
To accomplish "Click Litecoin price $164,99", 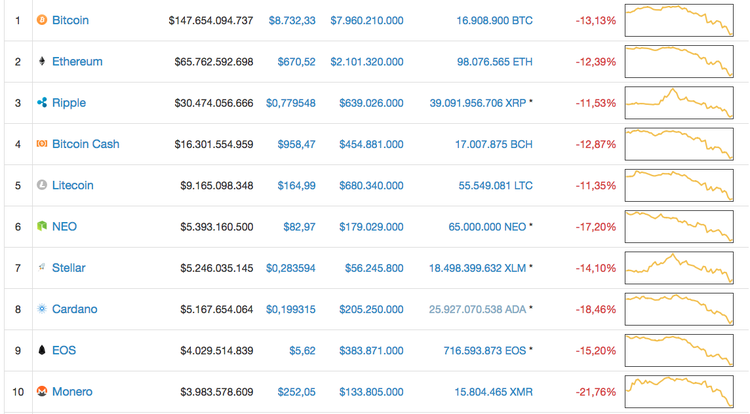I will 297,185.
